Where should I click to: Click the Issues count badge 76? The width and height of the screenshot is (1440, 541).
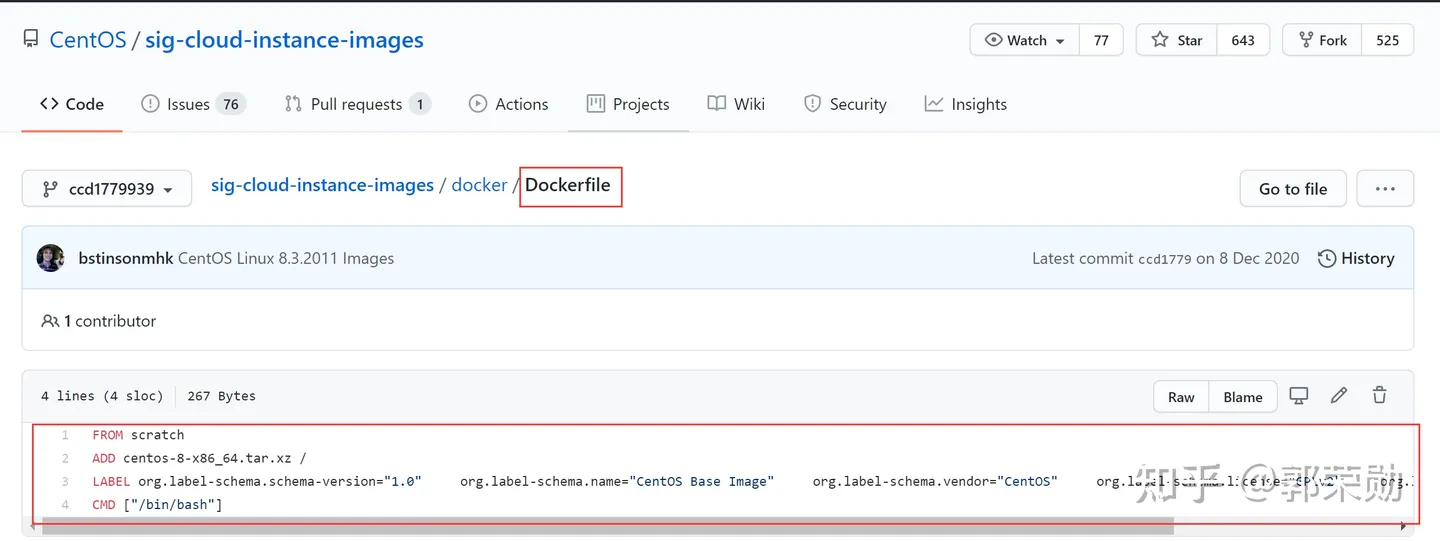click(231, 104)
